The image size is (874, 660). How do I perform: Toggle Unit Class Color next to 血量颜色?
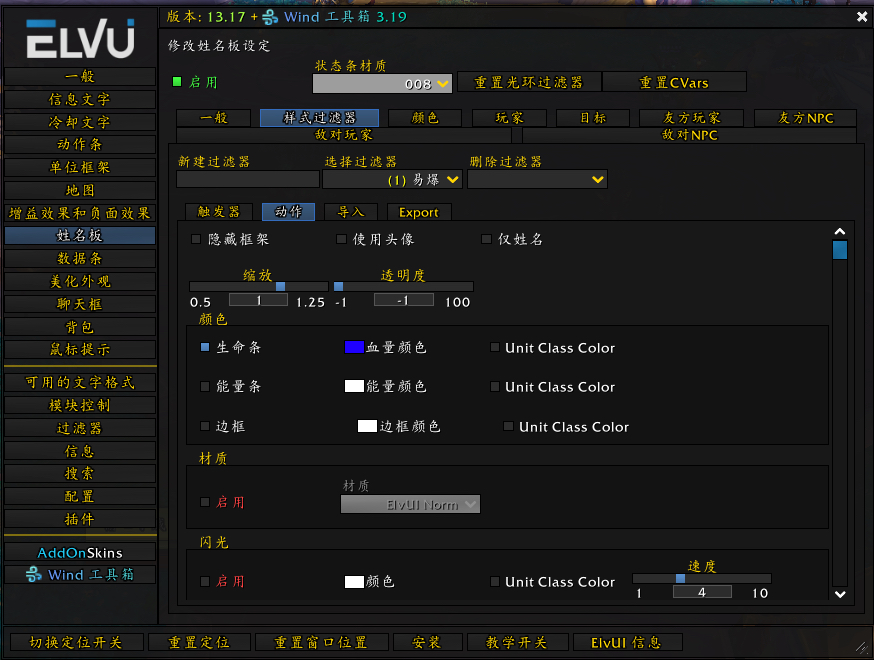pyautogui.click(x=494, y=348)
